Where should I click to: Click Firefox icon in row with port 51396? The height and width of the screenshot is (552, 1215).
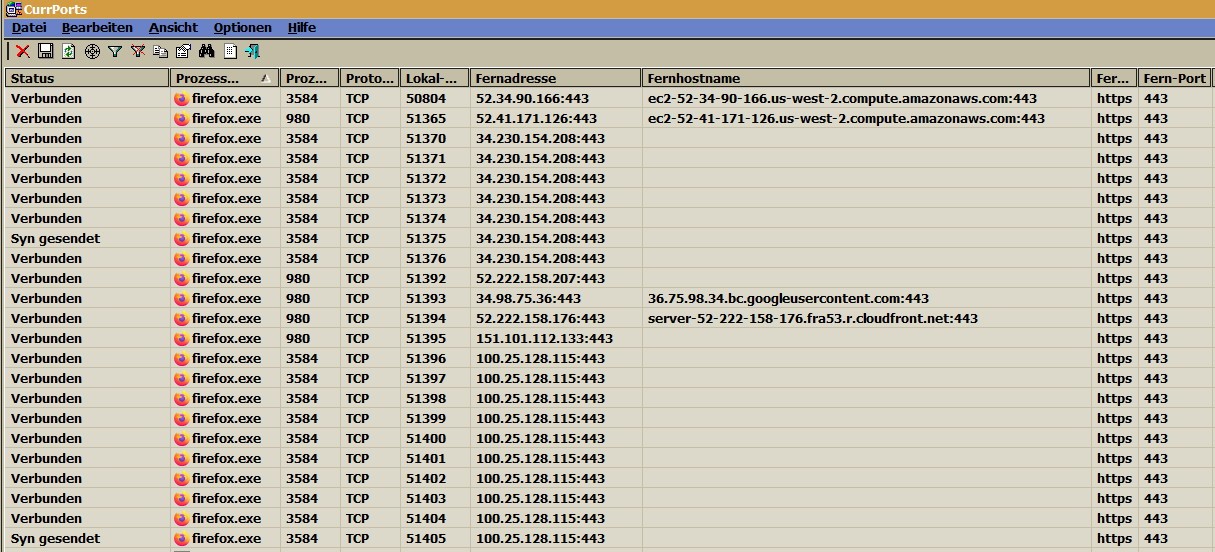pyautogui.click(x=181, y=358)
